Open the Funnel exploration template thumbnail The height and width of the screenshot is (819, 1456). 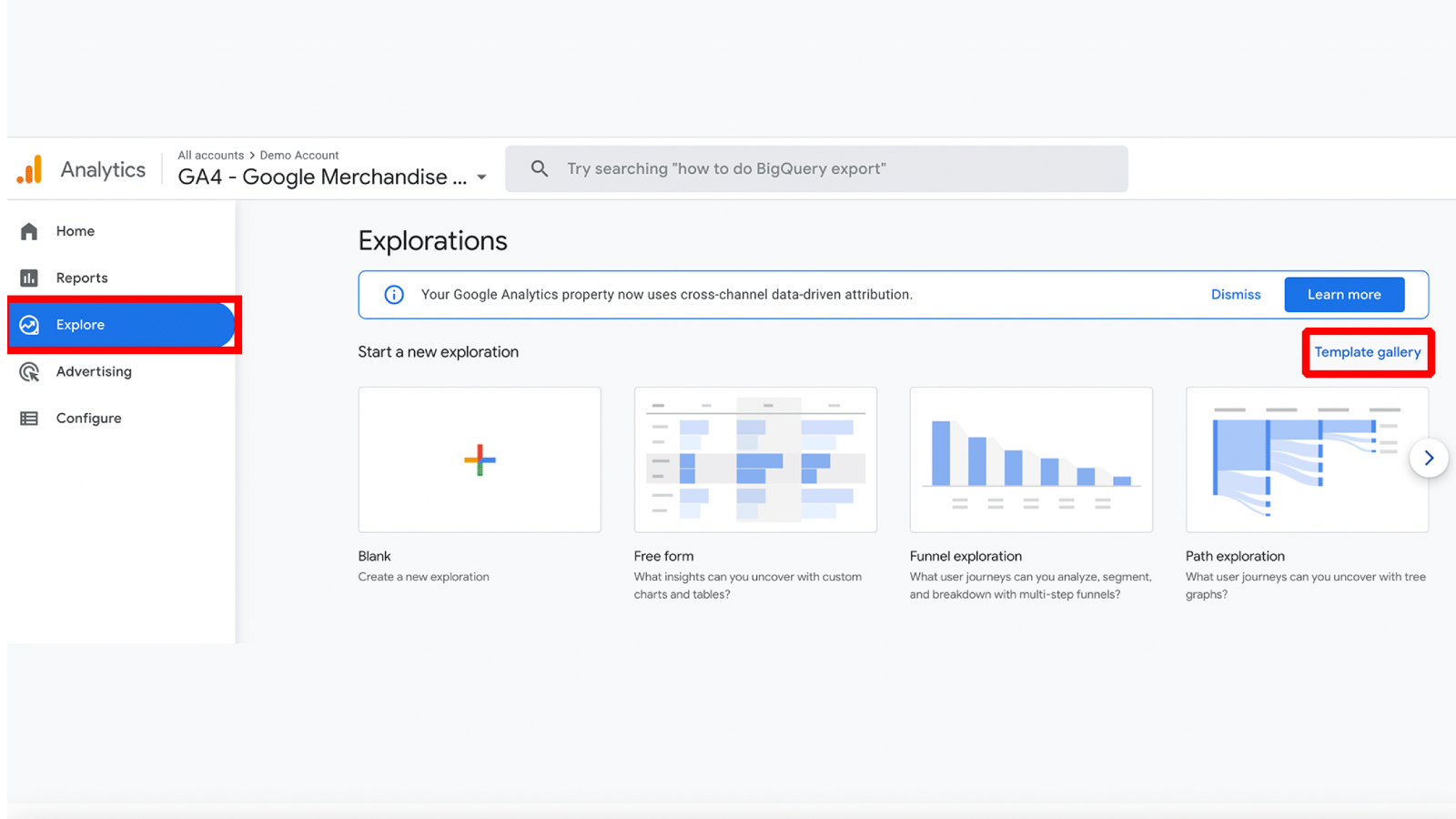(x=1031, y=460)
